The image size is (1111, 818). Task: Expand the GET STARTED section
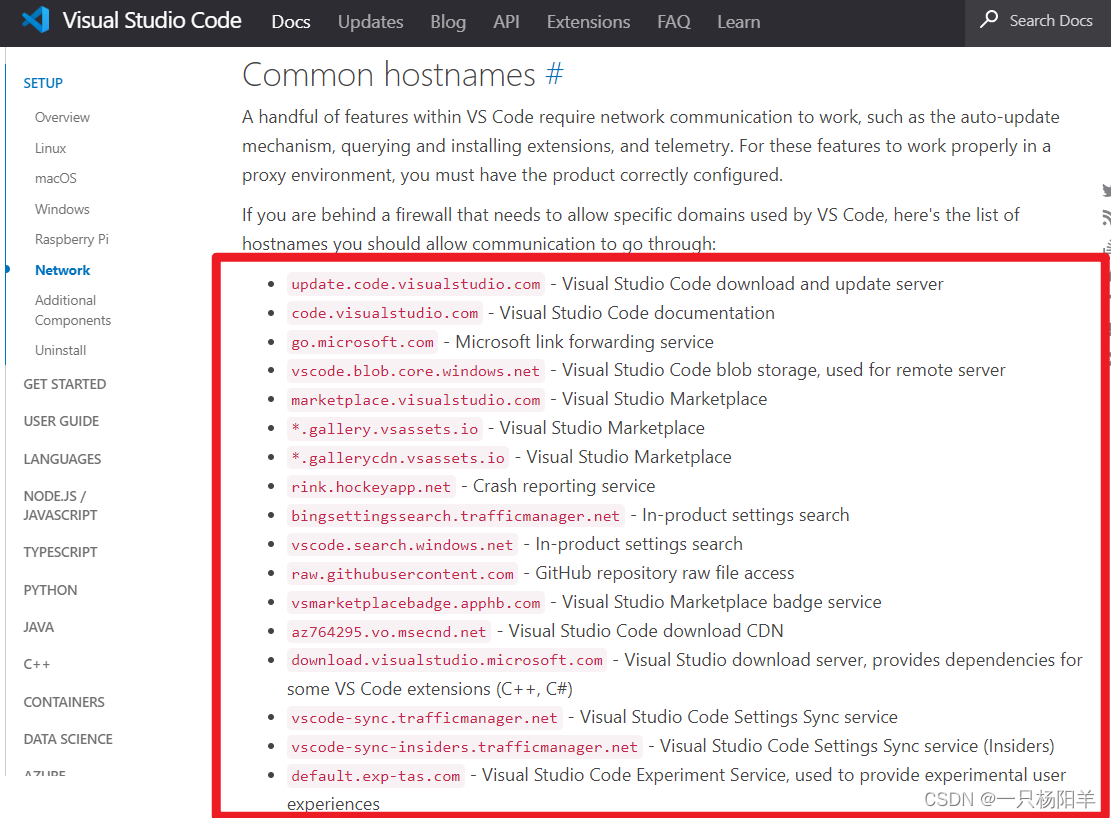coord(64,384)
